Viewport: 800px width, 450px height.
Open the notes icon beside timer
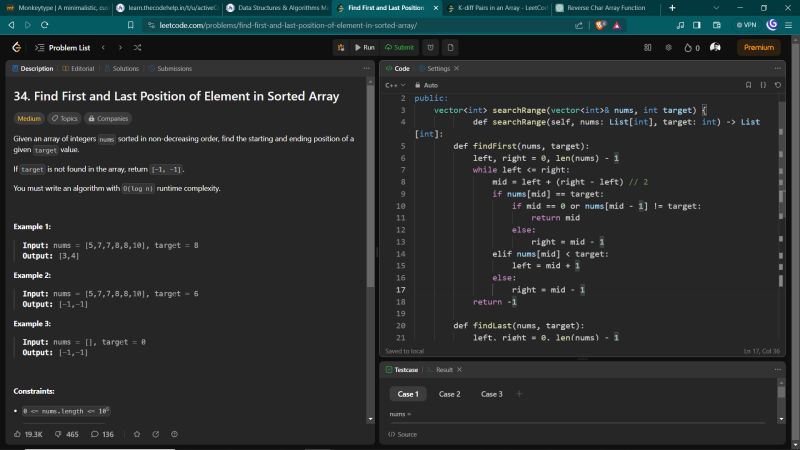pyautogui.click(x=451, y=47)
